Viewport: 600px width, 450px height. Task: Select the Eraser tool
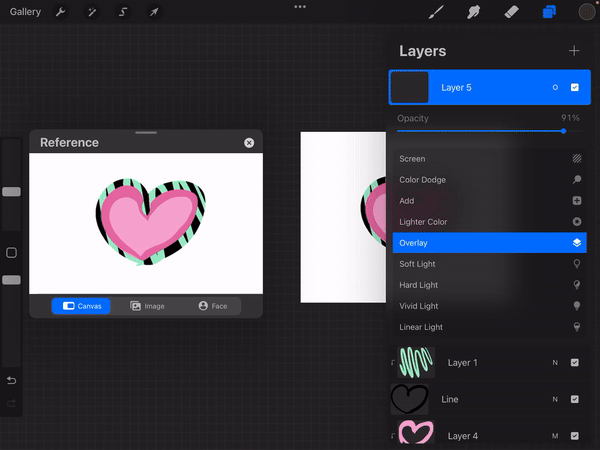pos(512,12)
